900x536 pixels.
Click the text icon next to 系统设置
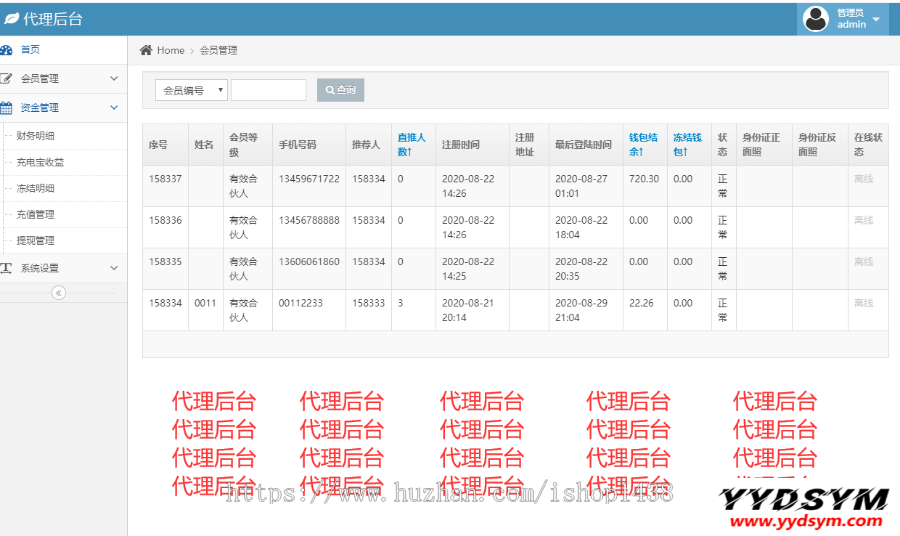(x=7, y=268)
